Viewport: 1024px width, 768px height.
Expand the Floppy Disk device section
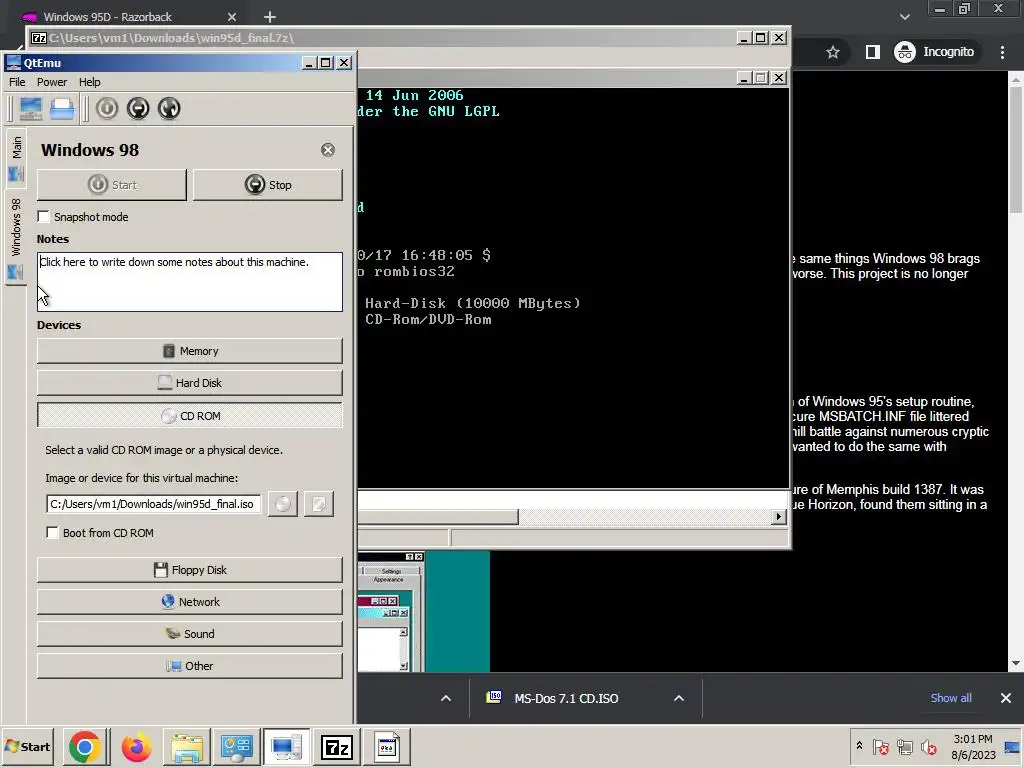189,570
